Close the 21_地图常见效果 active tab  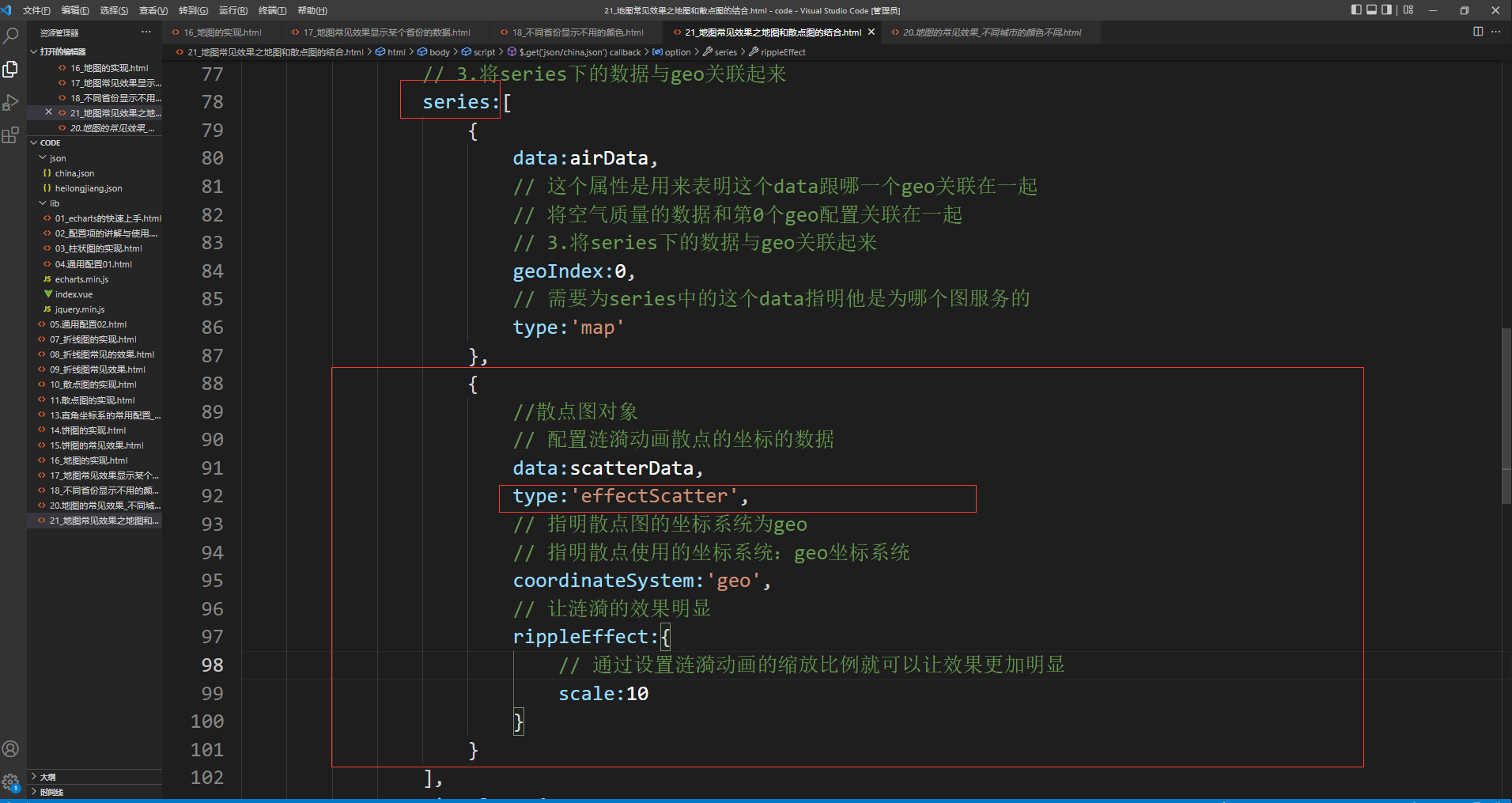coord(871,32)
